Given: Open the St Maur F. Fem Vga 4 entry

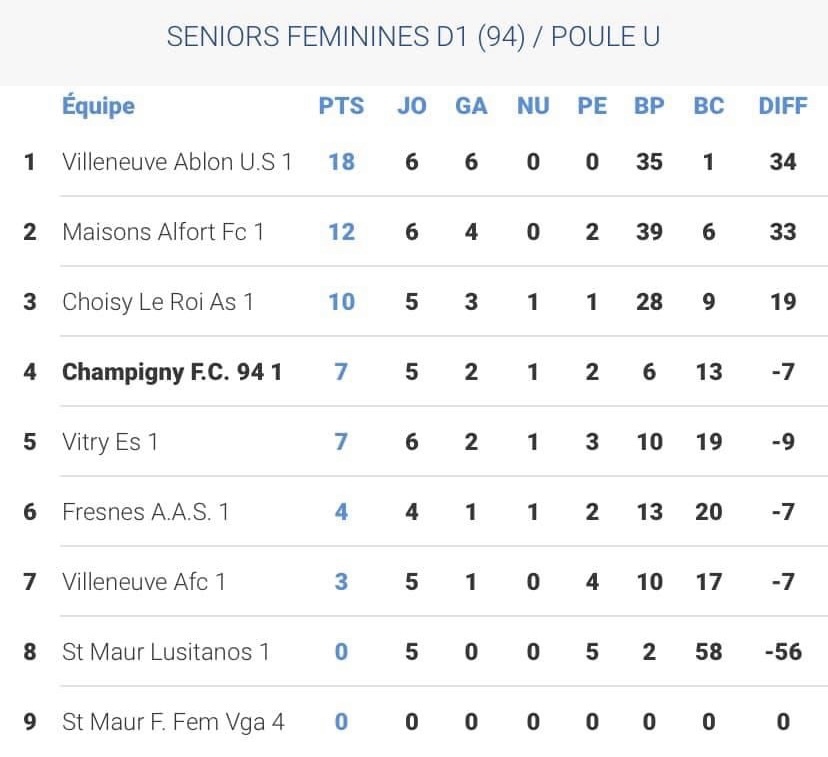Looking at the screenshot, I should (172, 721).
